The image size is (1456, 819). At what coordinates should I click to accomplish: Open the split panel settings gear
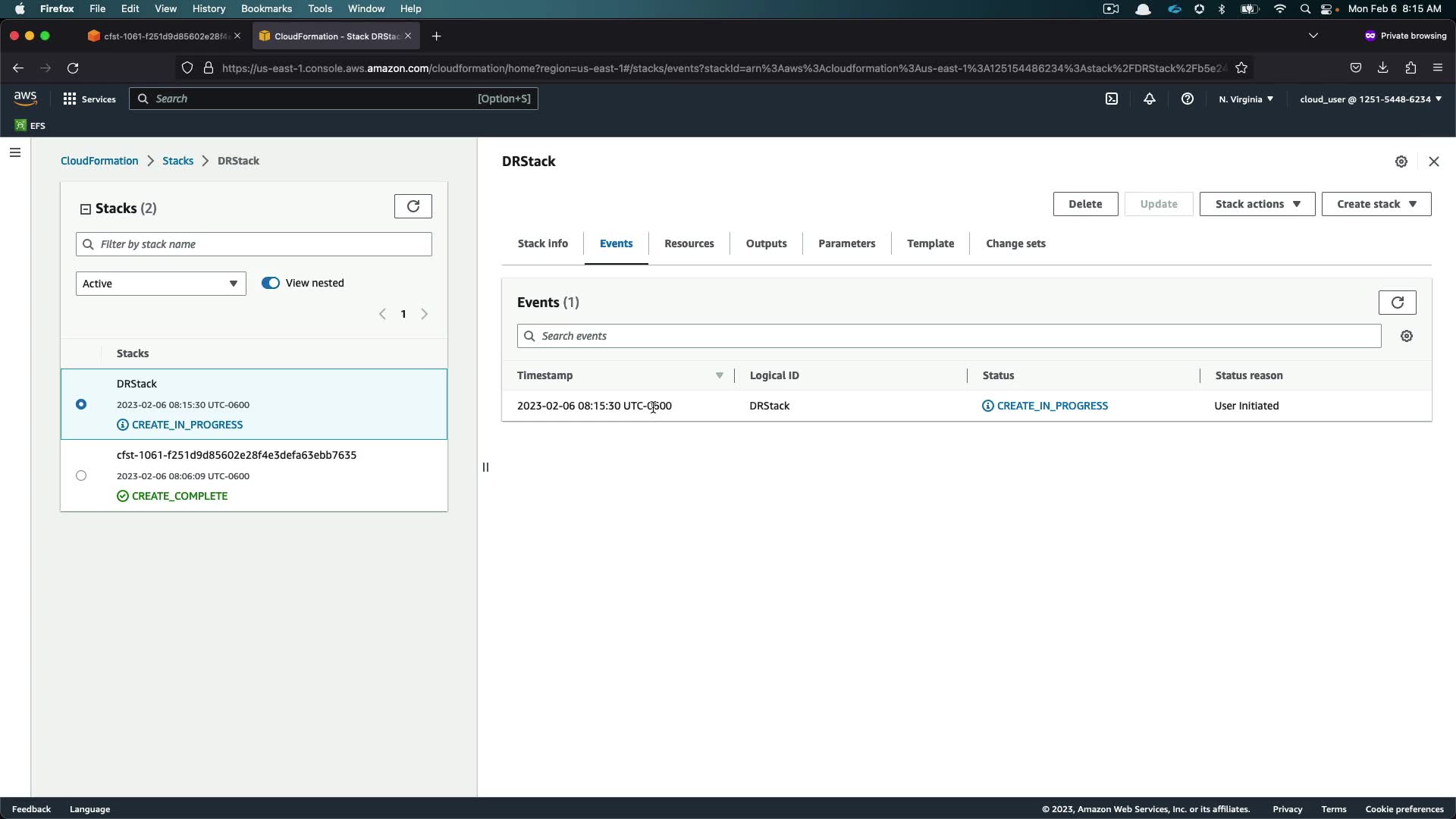(1401, 162)
